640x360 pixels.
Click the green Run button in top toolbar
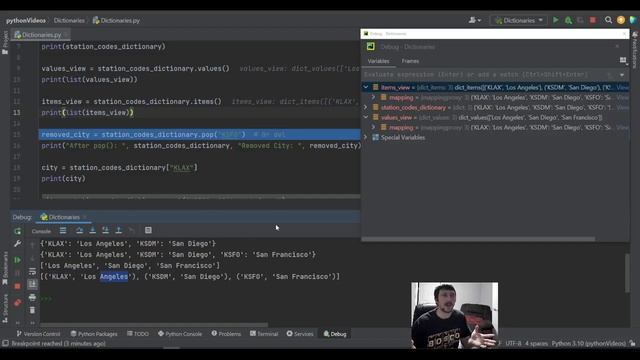[556, 20]
